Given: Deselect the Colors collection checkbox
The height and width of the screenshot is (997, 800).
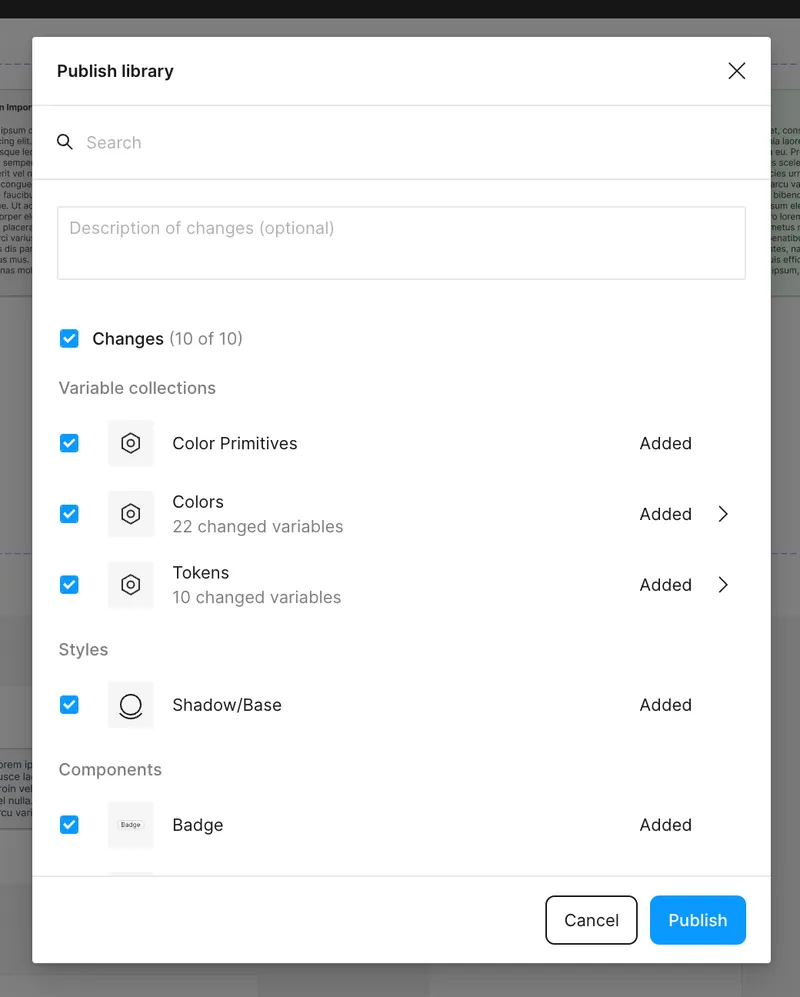Looking at the screenshot, I should pos(69,513).
